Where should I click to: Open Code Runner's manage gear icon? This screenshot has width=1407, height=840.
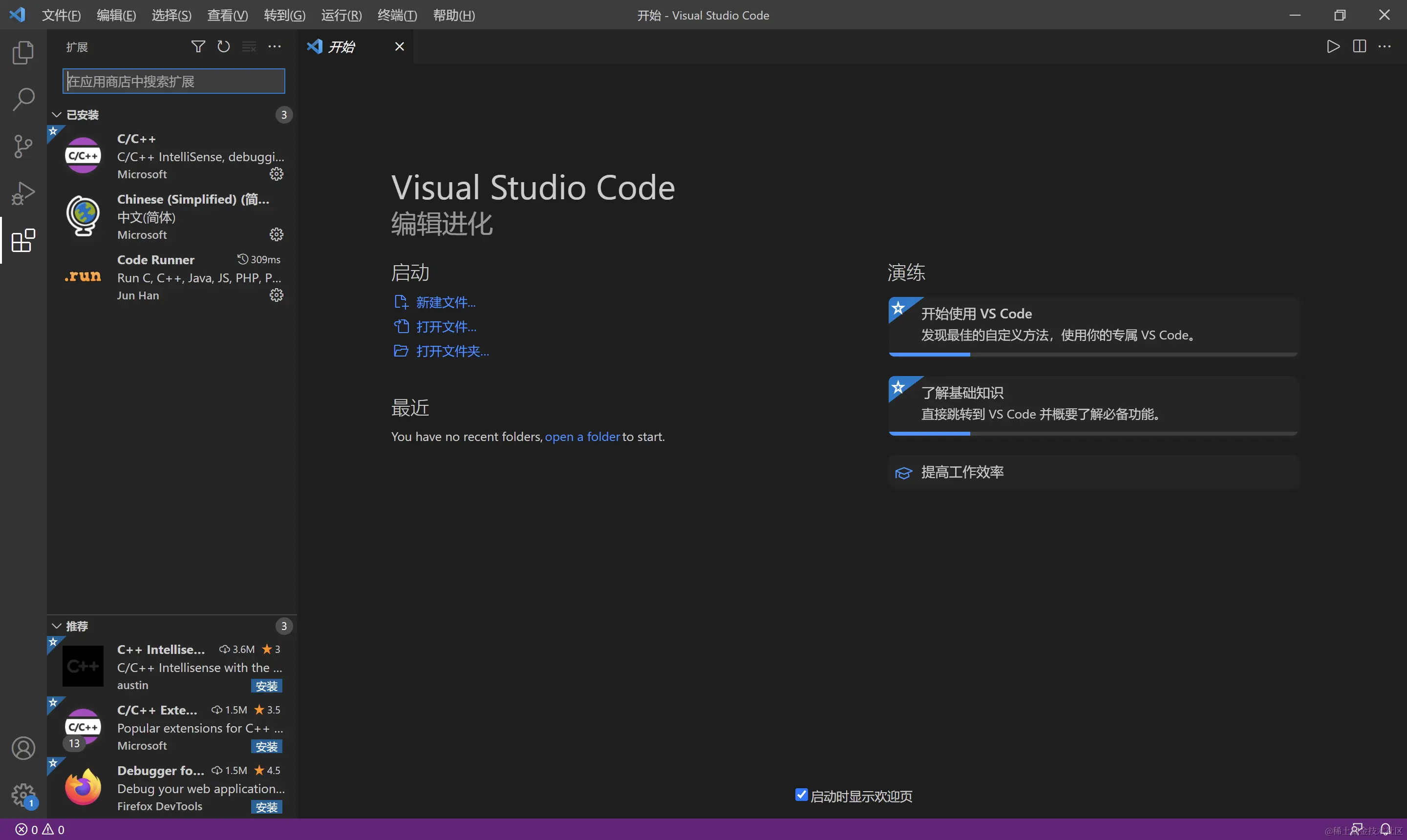point(277,295)
